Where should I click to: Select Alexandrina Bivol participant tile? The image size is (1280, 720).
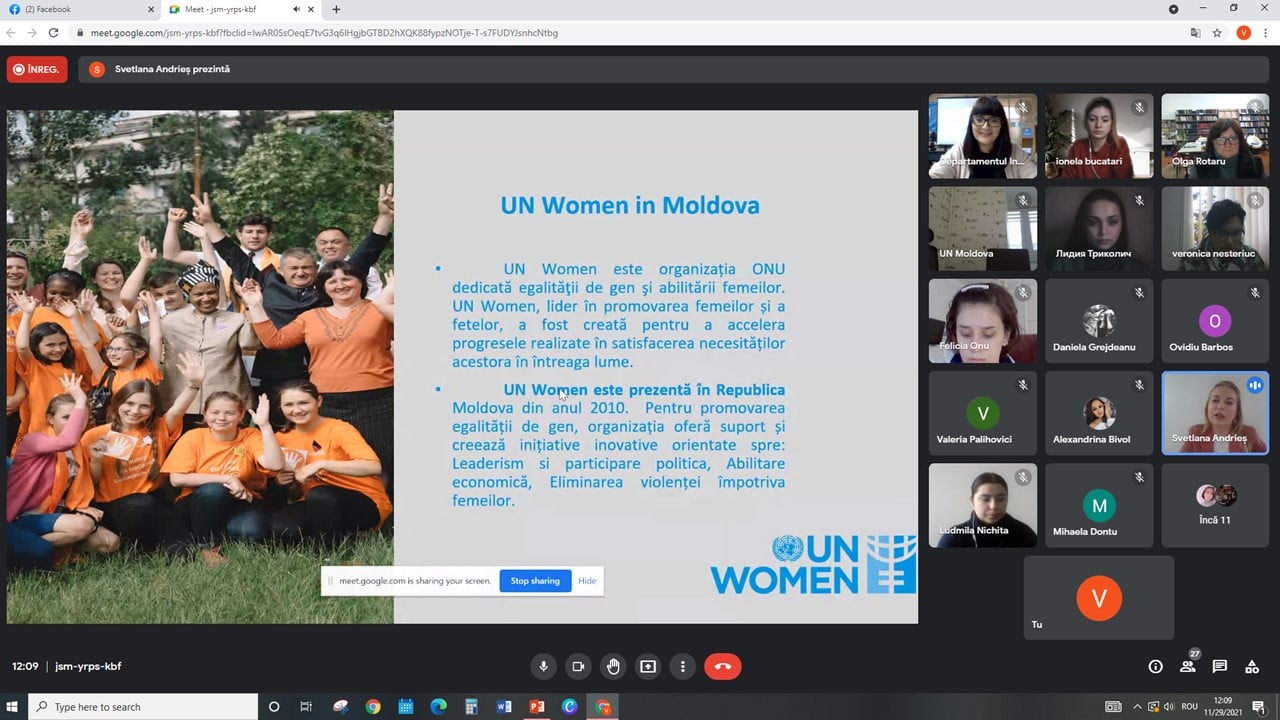click(x=1099, y=413)
